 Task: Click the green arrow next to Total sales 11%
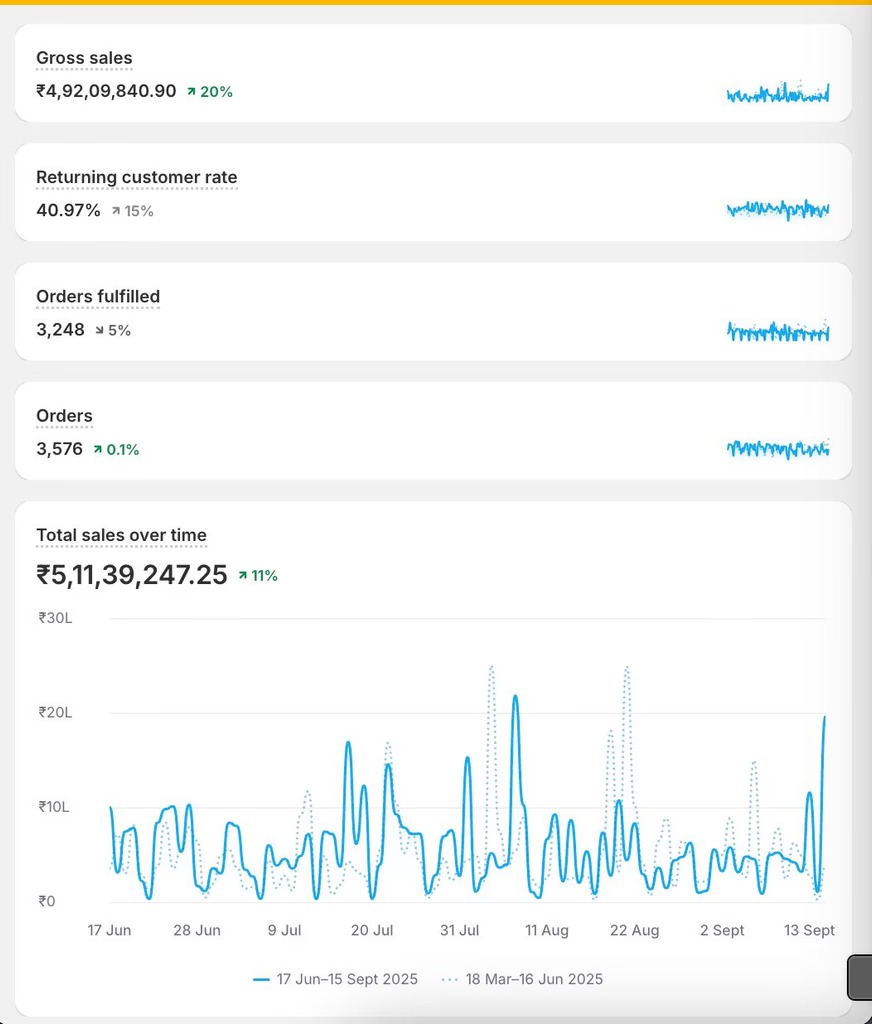coord(243,576)
